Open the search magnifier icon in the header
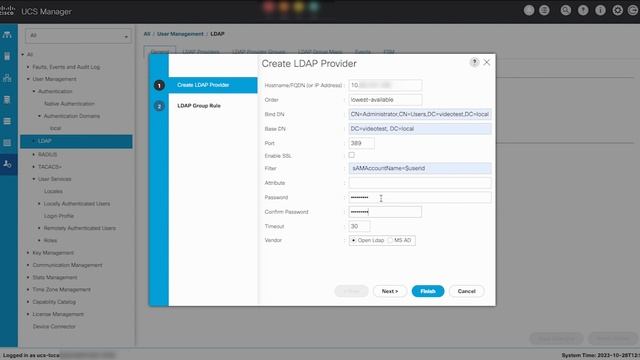The image size is (640, 360). tap(566, 11)
